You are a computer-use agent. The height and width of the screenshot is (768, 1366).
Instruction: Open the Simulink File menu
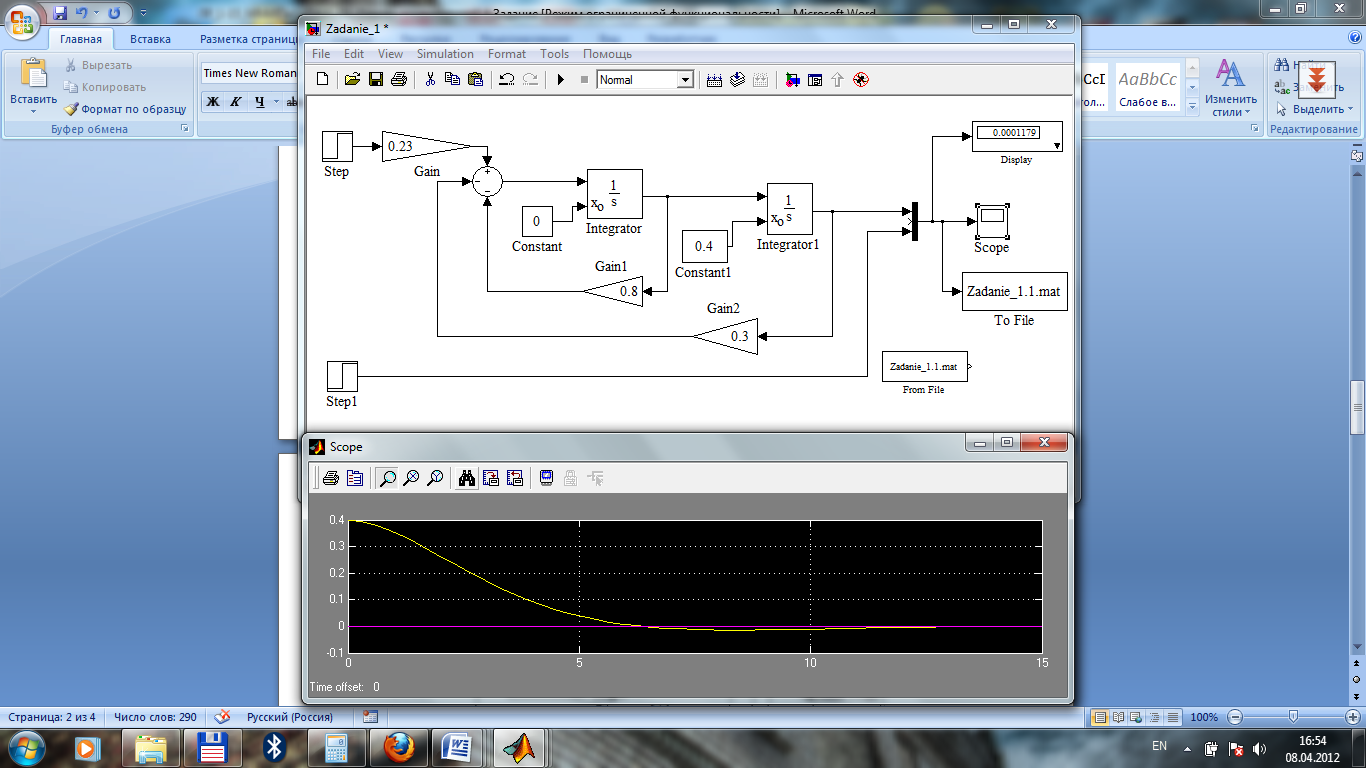[x=321, y=54]
